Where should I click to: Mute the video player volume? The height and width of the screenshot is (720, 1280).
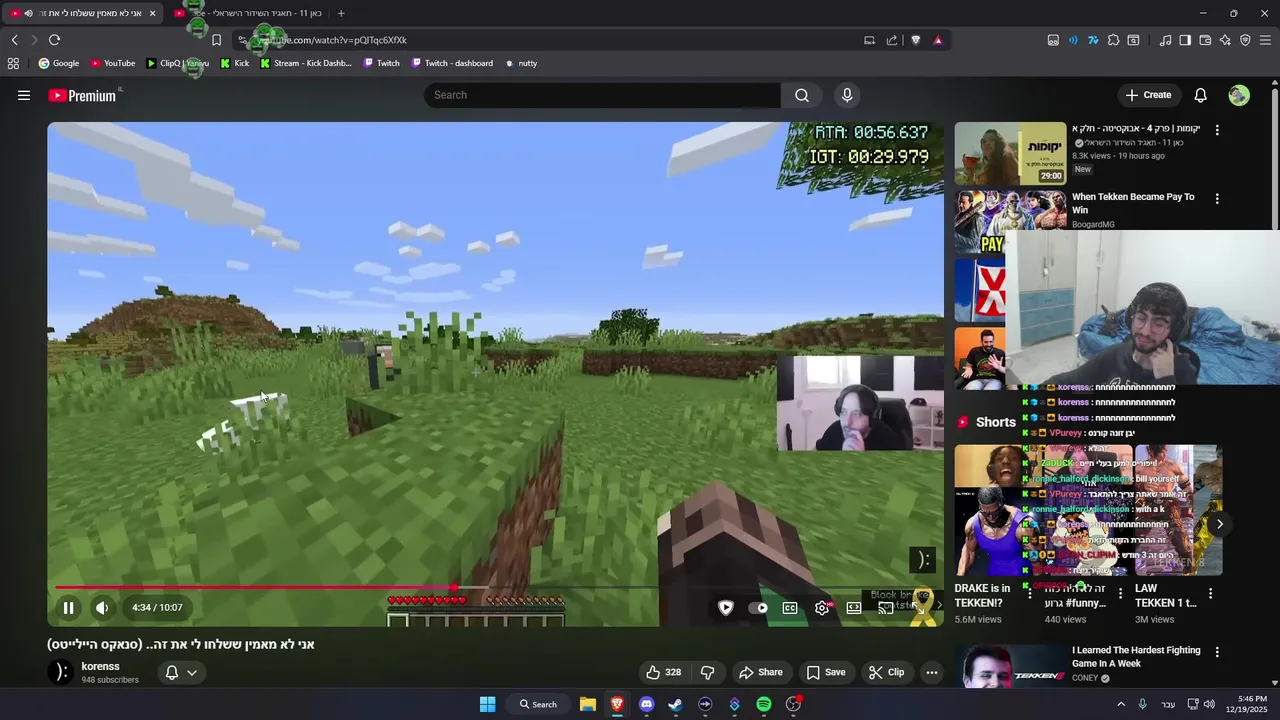pos(102,607)
